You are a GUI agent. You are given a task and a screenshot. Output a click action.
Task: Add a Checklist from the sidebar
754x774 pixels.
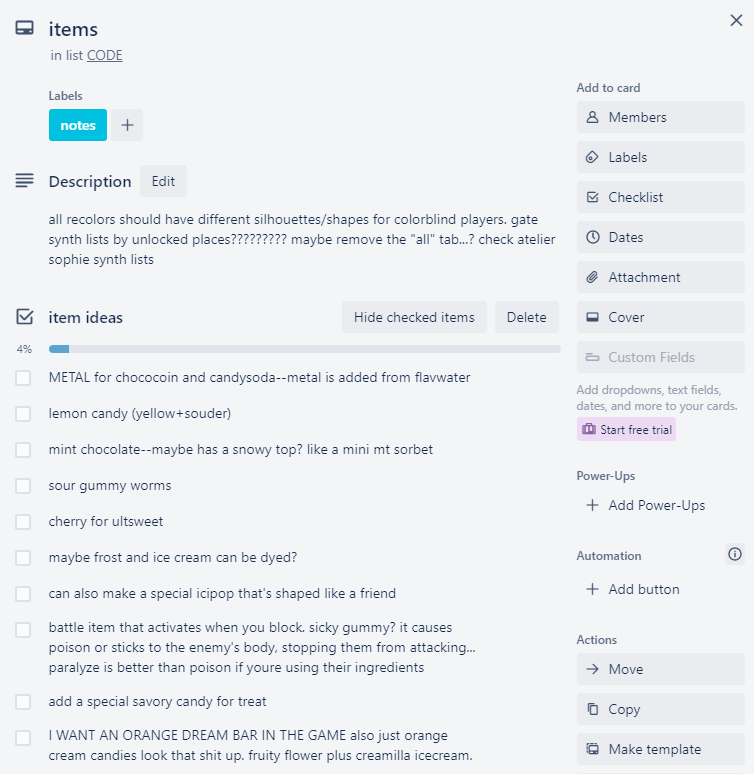click(660, 197)
